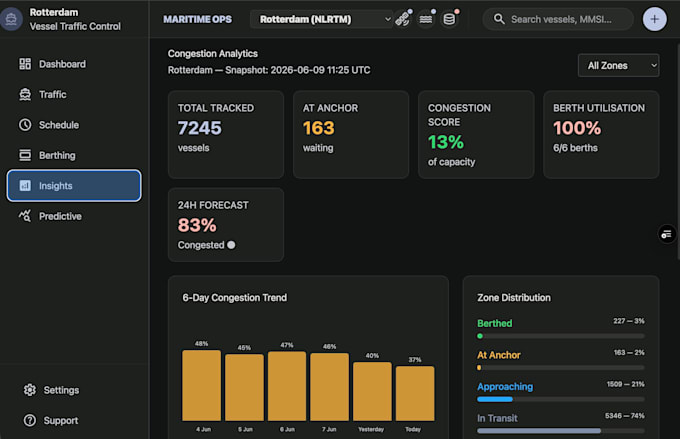
Task: Click the search magnifier icon
Action: pyautogui.click(x=499, y=19)
